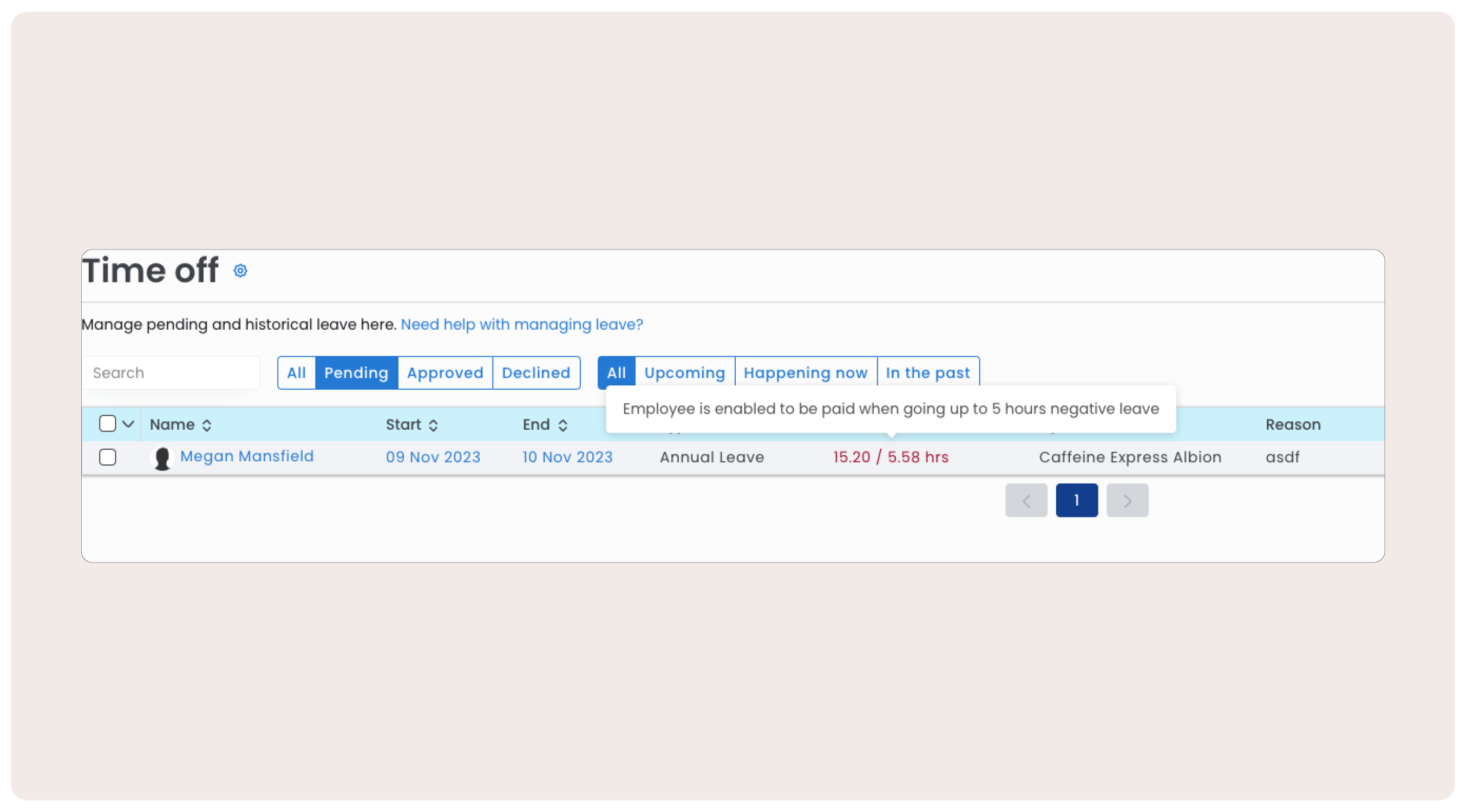Filter to Upcoming leave
The height and width of the screenshot is (812, 1466).
[684, 373]
